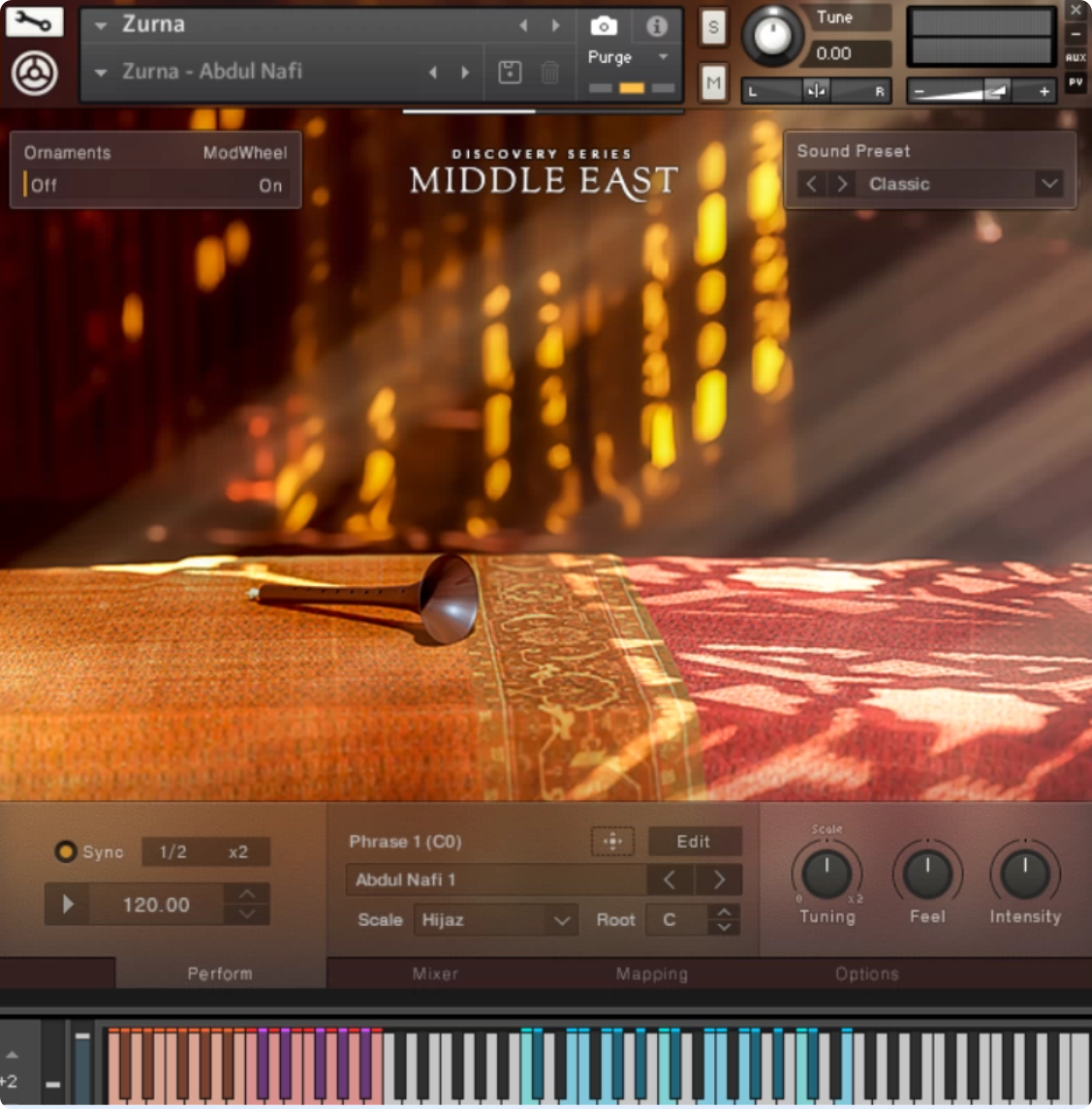Center the pan slider marker
Image resolution: width=1092 pixels, height=1109 pixels.
point(816,90)
